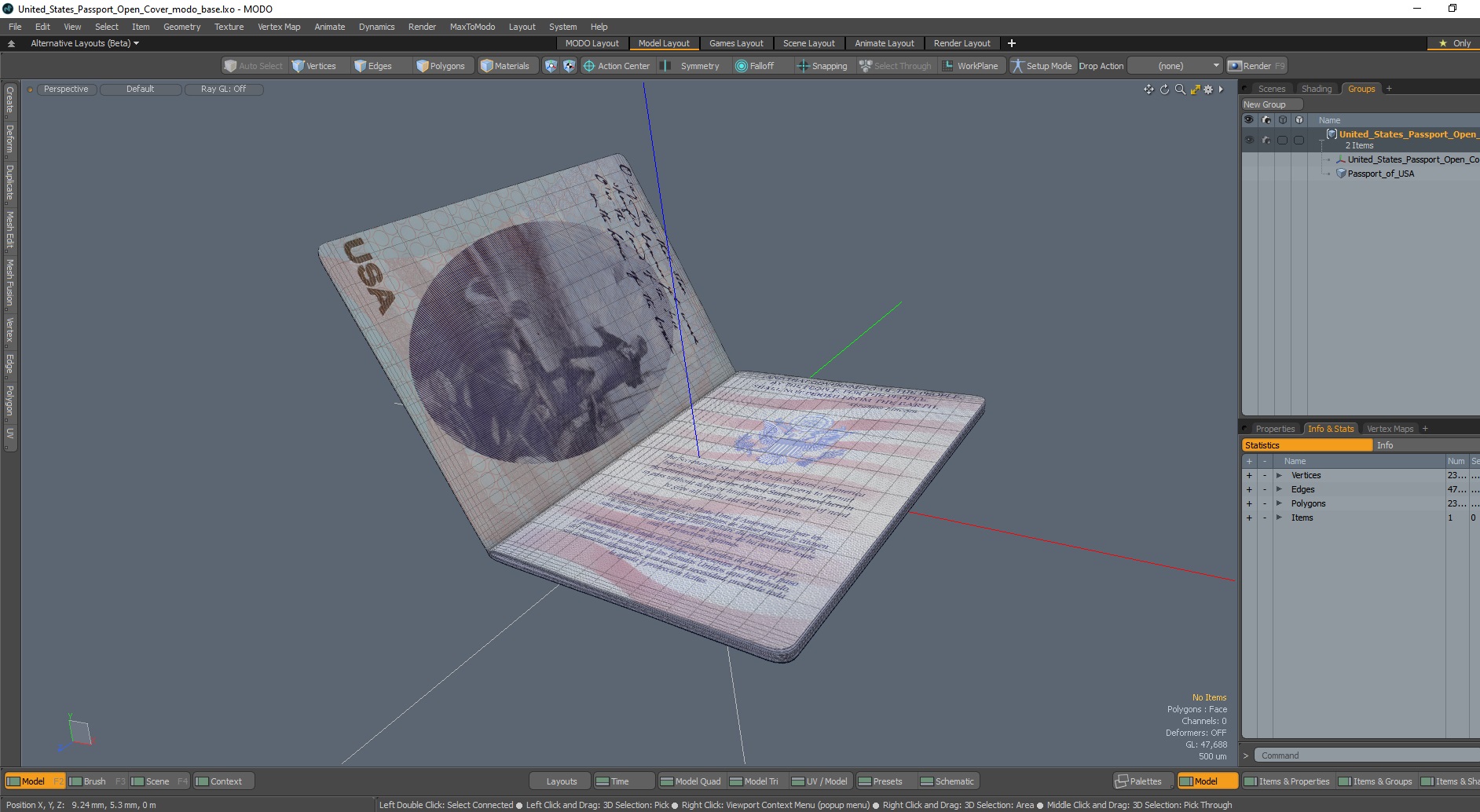The width and height of the screenshot is (1480, 812).
Task: Click the viewport arrow flyout icon
Action: tap(1221, 90)
